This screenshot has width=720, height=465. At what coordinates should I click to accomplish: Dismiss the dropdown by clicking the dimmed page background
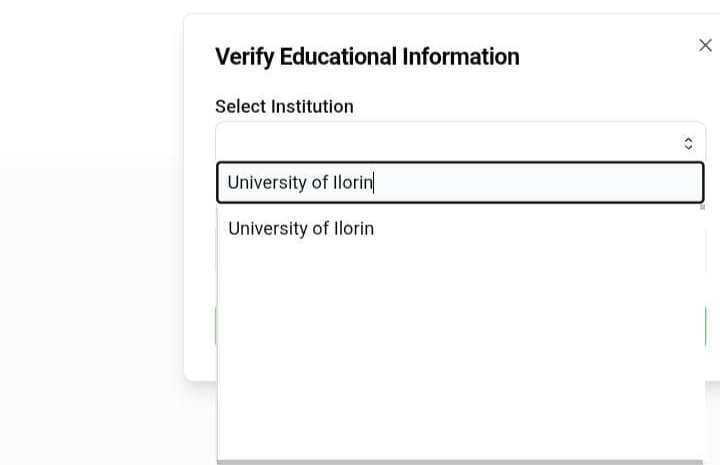(92, 298)
